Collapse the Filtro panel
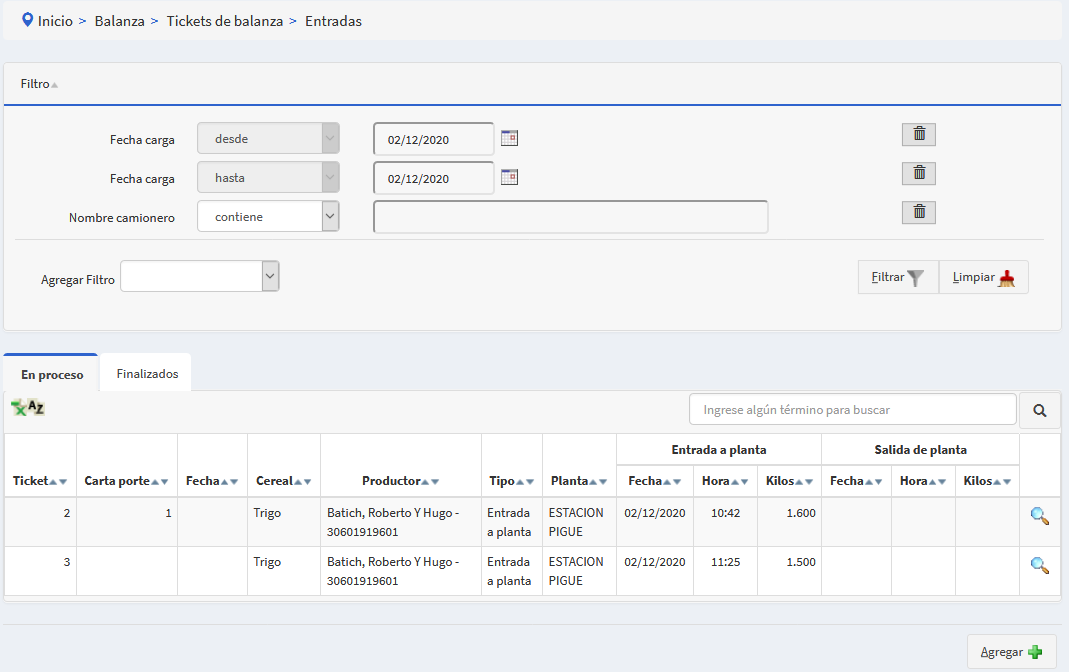Viewport: 1069px width, 672px height. pyautogui.click(x=39, y=85)
